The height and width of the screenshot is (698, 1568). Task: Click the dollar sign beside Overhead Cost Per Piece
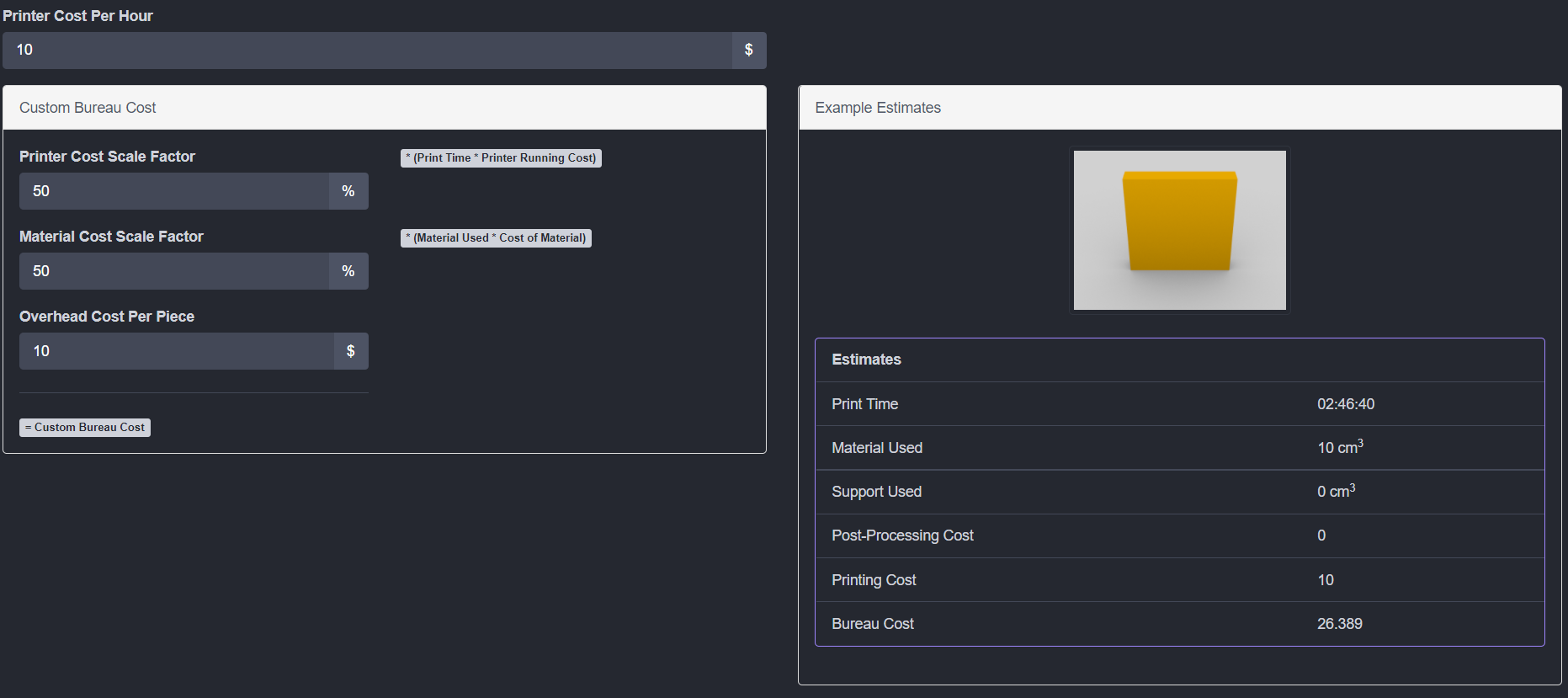350,351
